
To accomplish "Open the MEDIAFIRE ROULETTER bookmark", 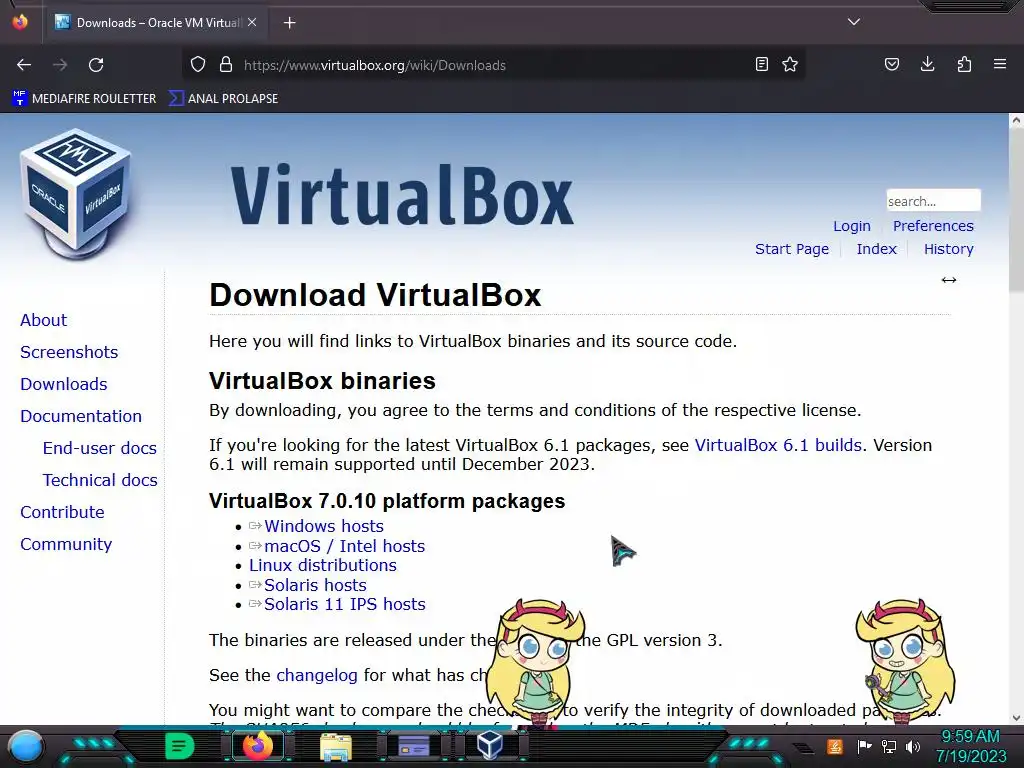I will click(84, 99).
